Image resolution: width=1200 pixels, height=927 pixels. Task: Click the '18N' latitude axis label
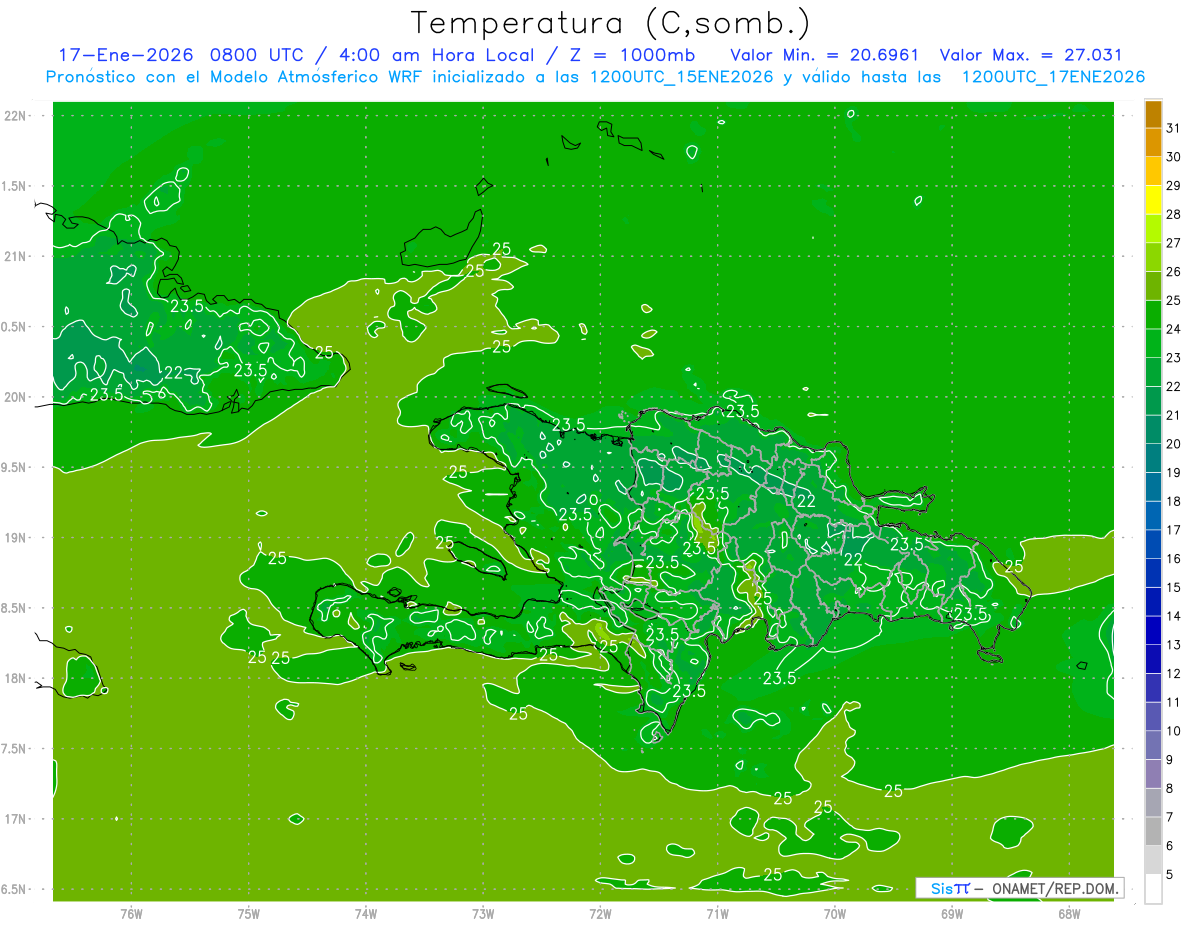click(17, 679)
